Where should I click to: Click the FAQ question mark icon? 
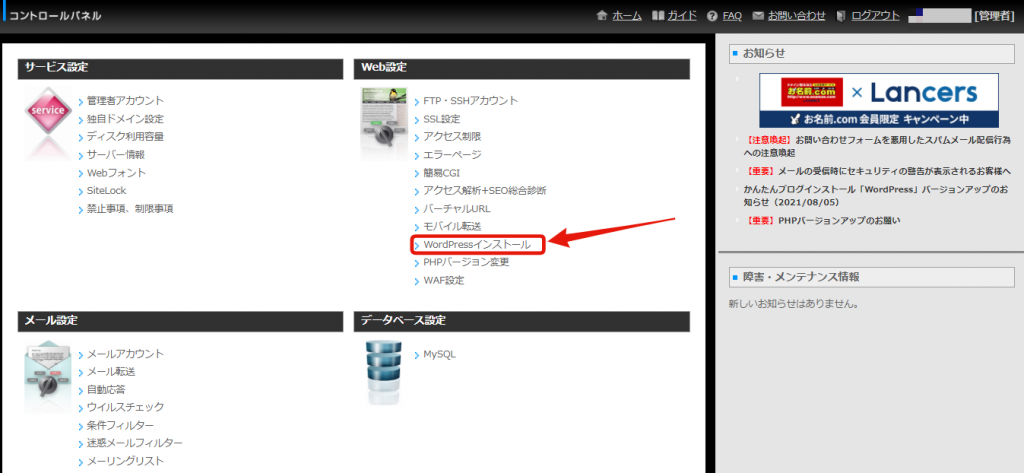(711, 16)
